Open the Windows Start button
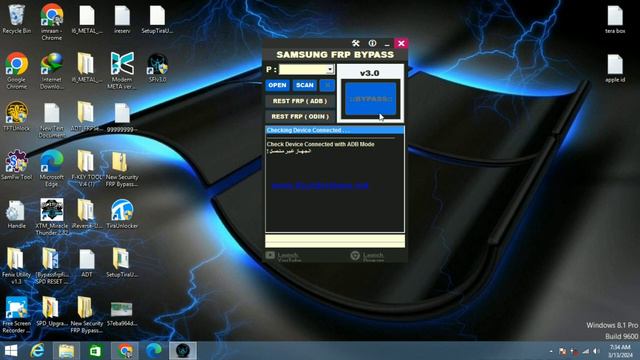The height and width of the screenshot is (360, 640). [x=11, y=351]
